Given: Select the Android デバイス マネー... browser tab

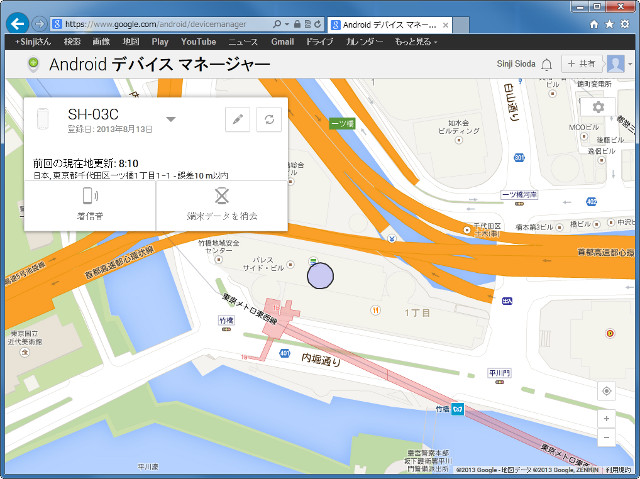Looking at the screenshot, I should click(389, 25).
